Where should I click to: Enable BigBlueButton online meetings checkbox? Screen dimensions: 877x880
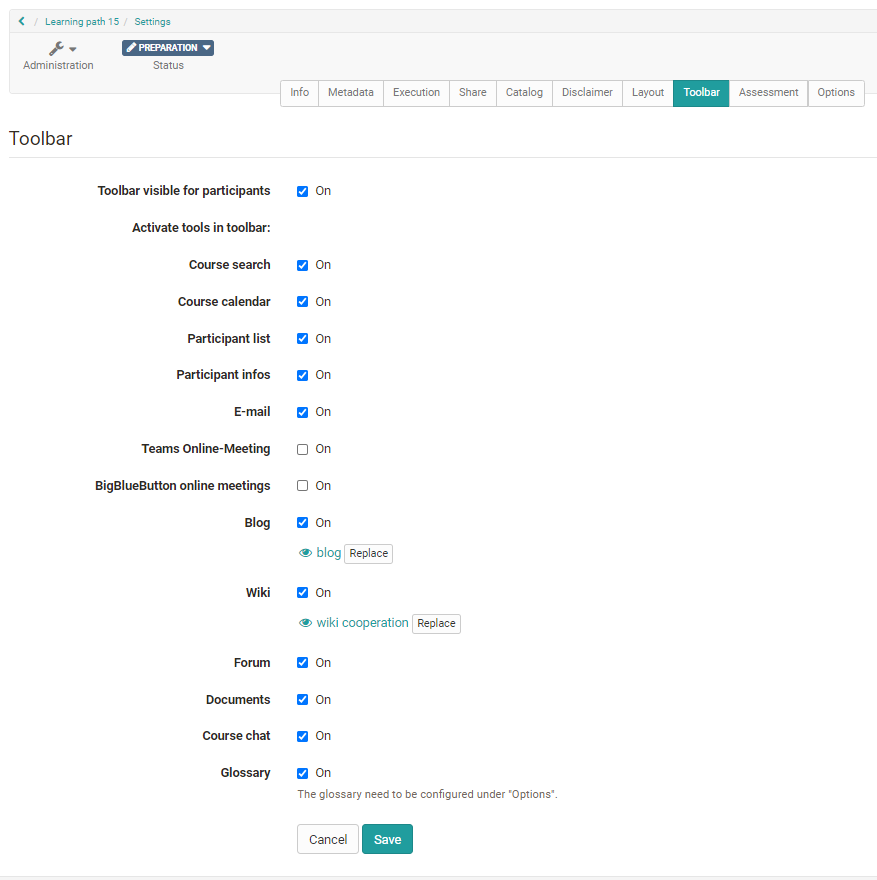(x=302, y=486)
